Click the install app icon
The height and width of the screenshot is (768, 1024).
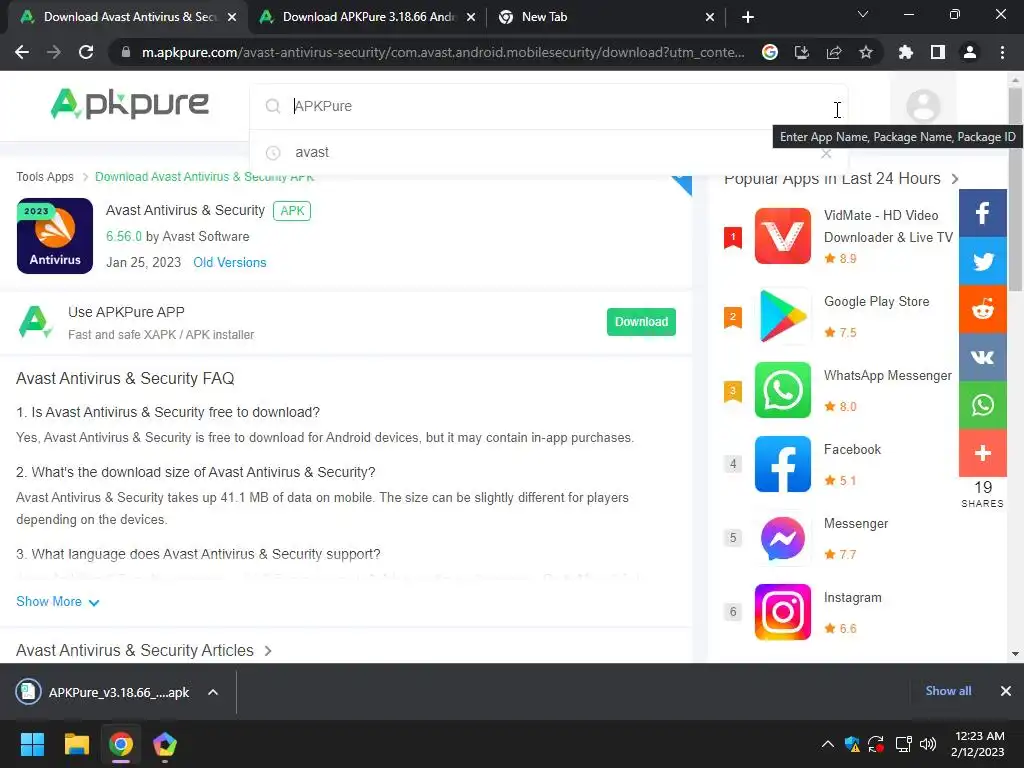point(802,52)
